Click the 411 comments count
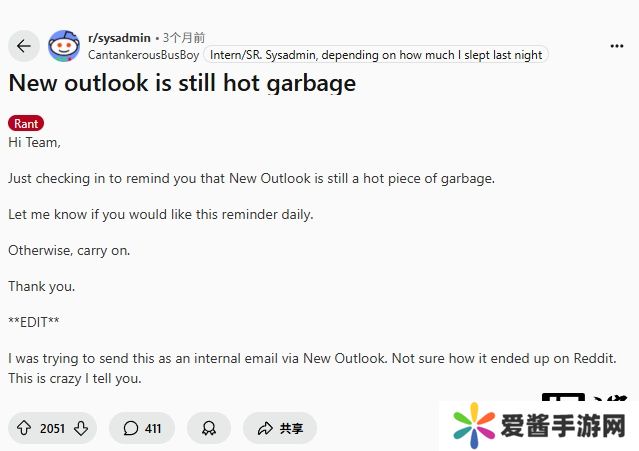 [153, 428]
